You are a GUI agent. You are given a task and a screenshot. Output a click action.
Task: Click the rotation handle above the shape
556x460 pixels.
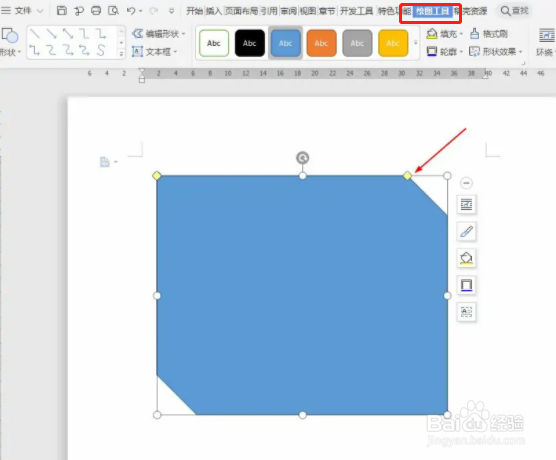coord(302,158)
